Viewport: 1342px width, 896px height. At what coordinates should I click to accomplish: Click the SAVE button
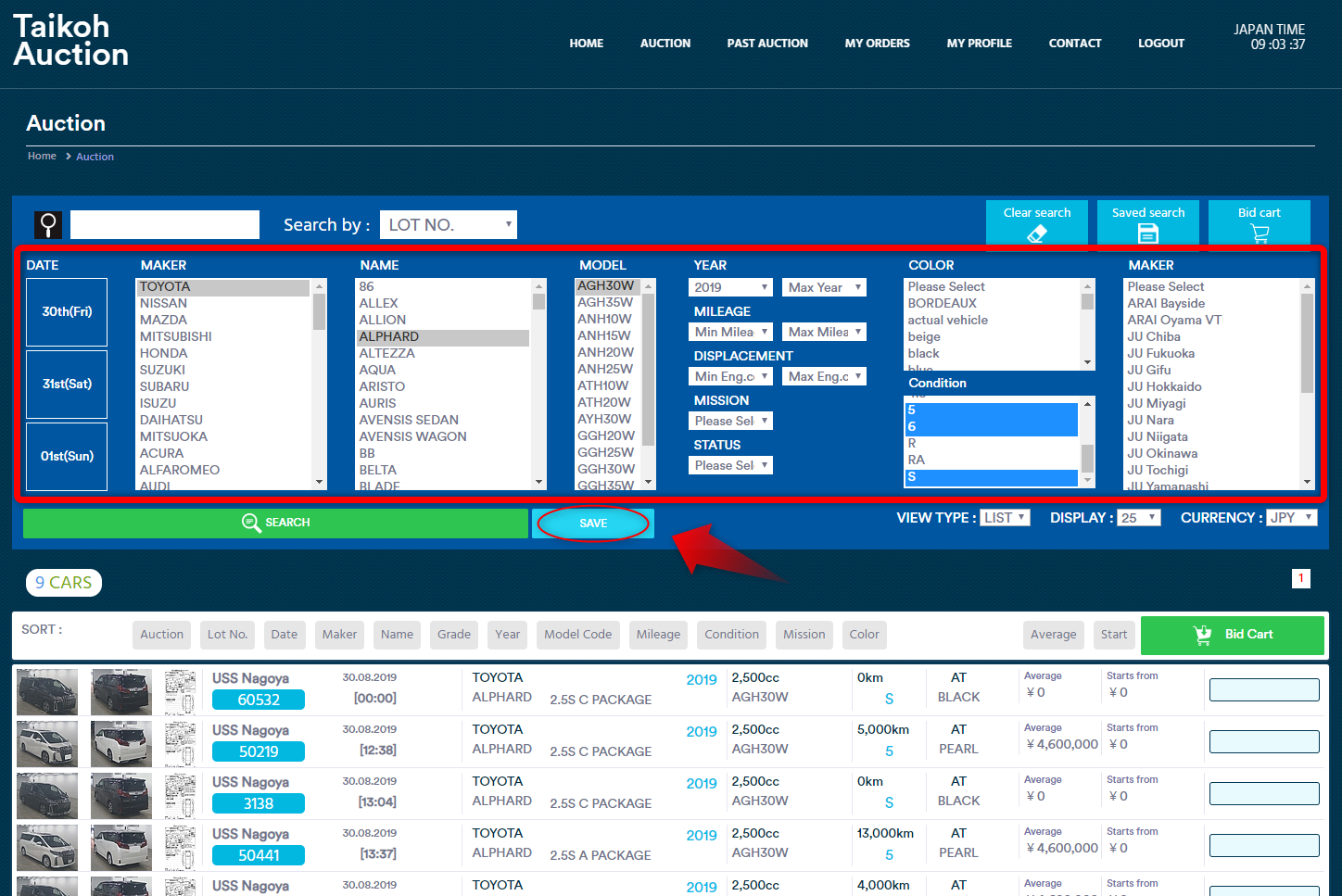click(x=593, y=524)
